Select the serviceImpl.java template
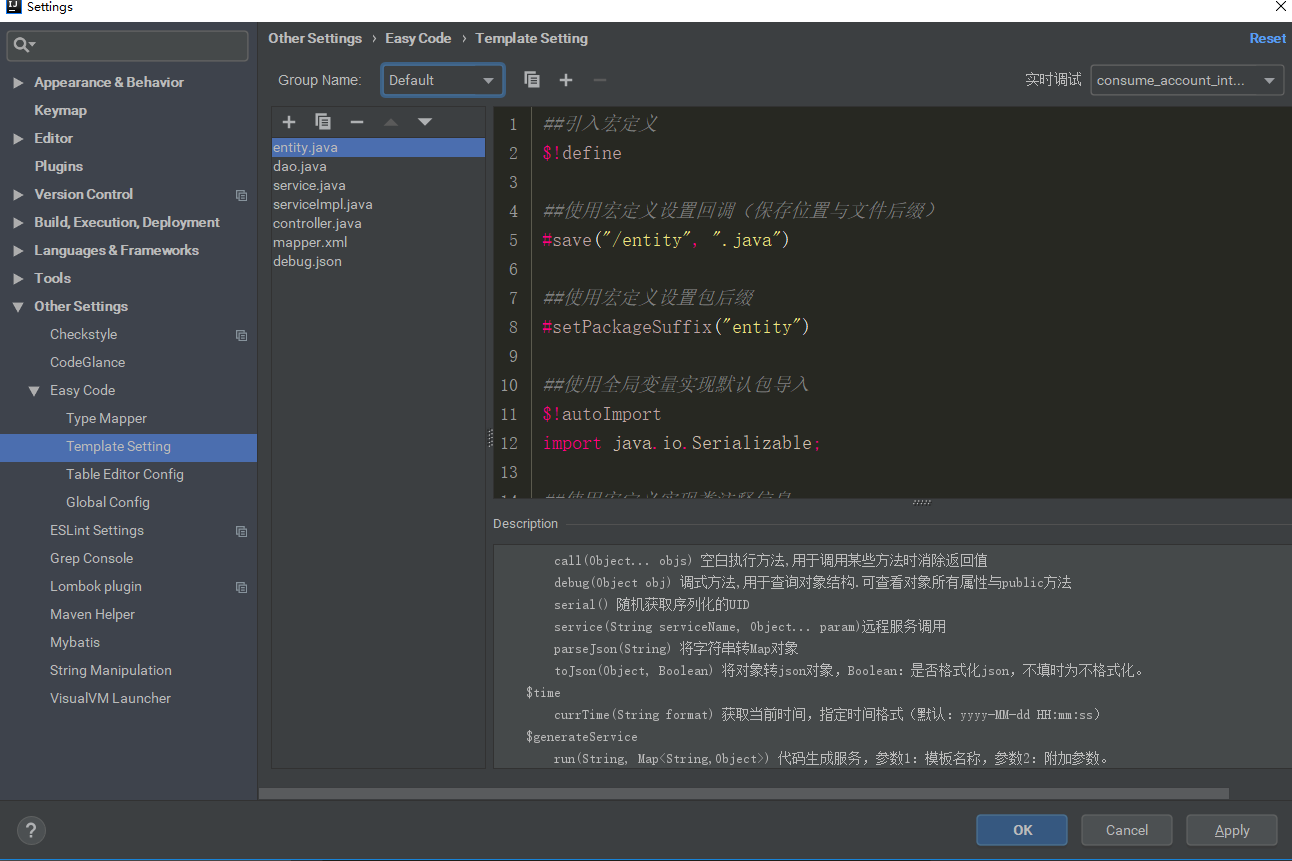1292x861 pixels. [378, 204]
